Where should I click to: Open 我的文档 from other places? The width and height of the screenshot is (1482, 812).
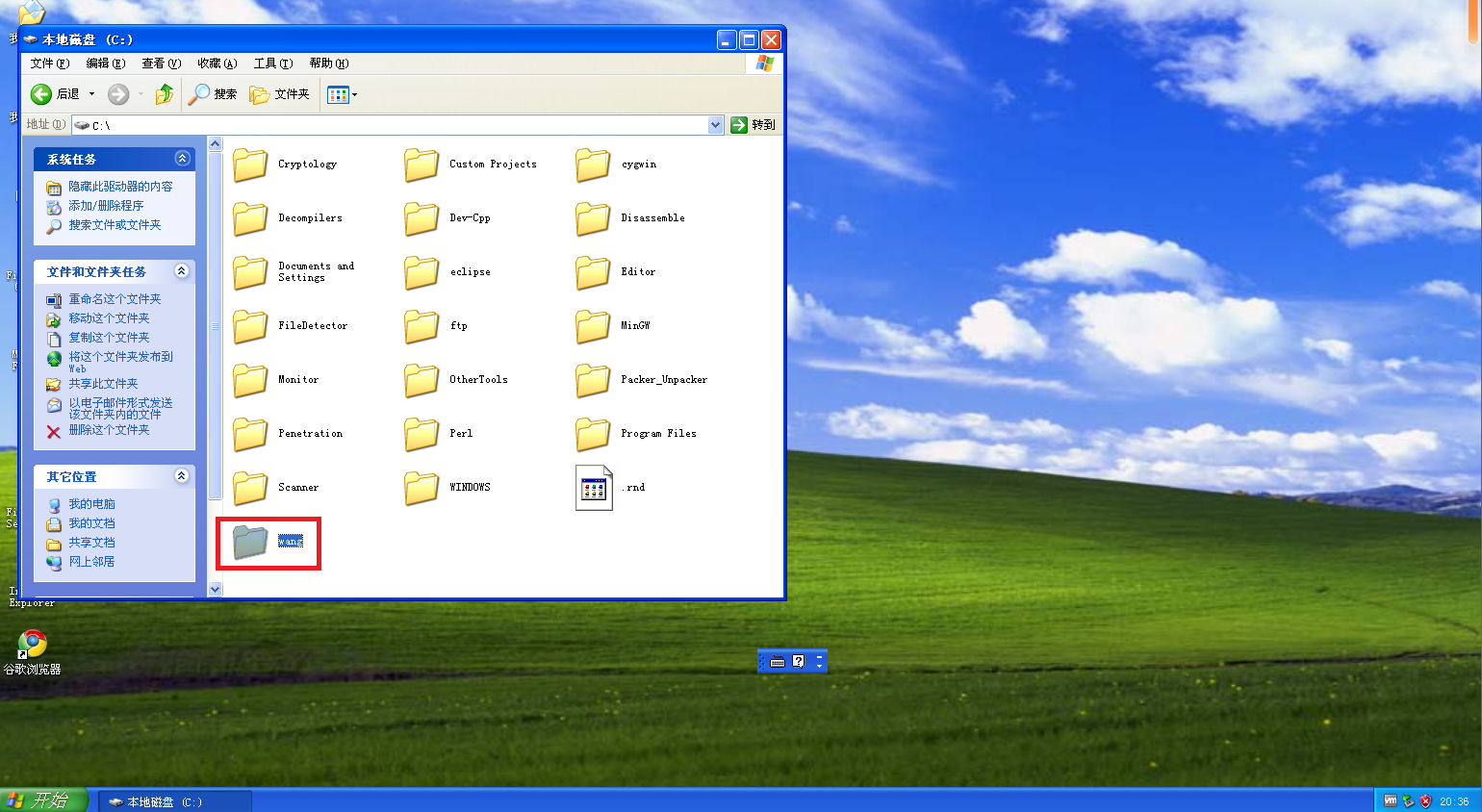click(x=91, y=523)
